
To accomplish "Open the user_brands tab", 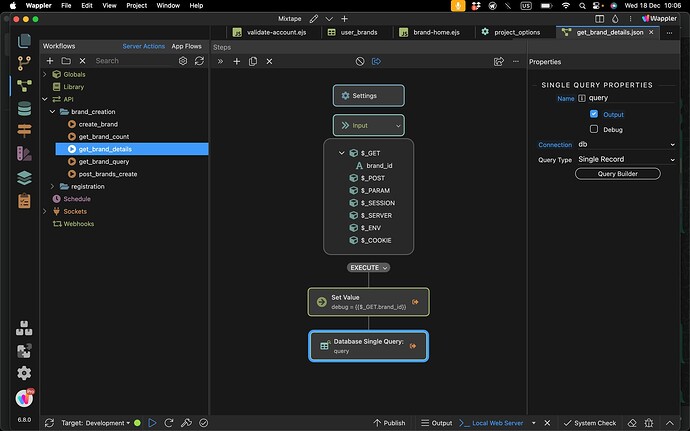I will [x=352, y=32].
